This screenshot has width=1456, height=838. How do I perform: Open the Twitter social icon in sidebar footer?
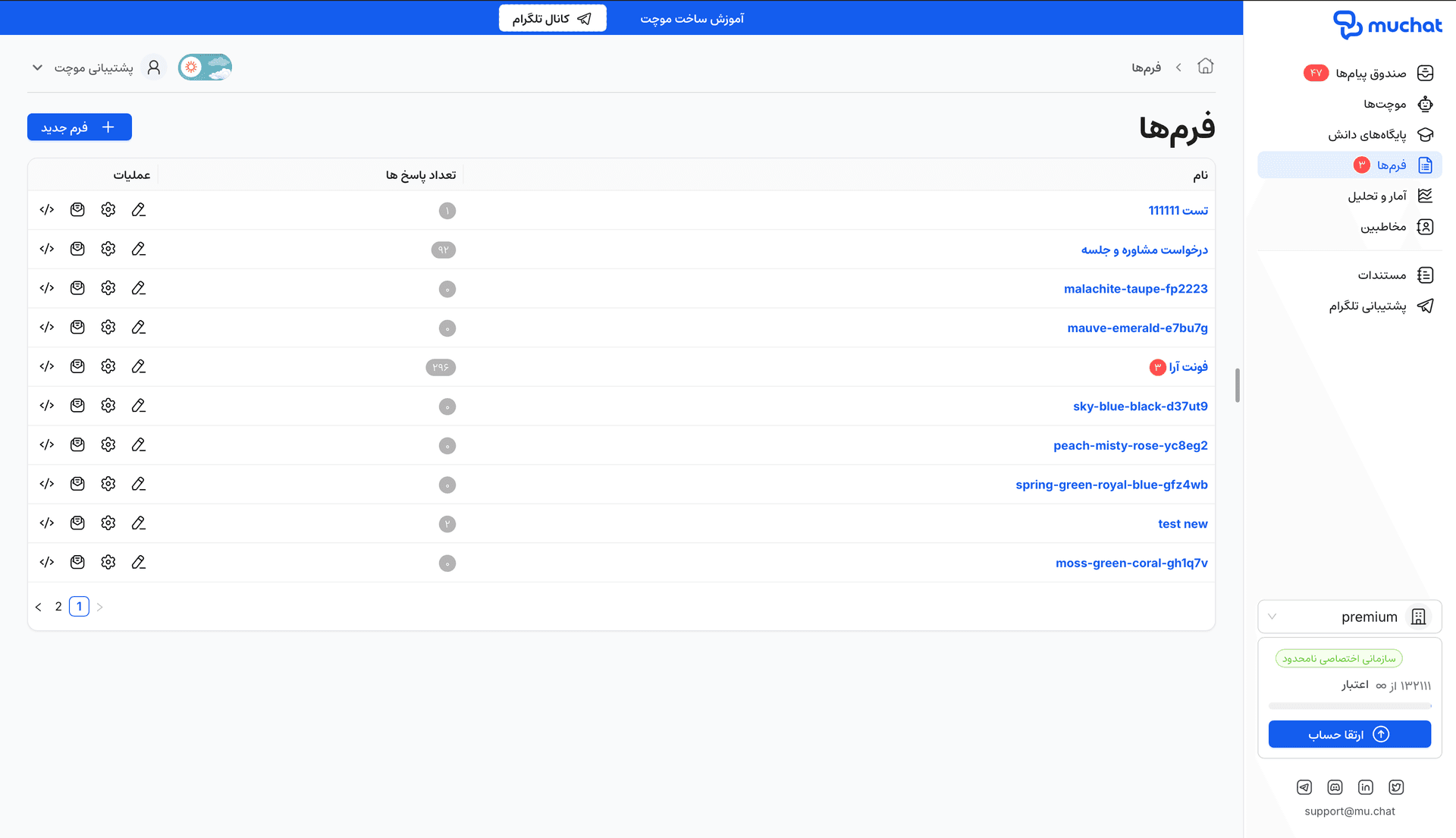[x=1396, y=787]
